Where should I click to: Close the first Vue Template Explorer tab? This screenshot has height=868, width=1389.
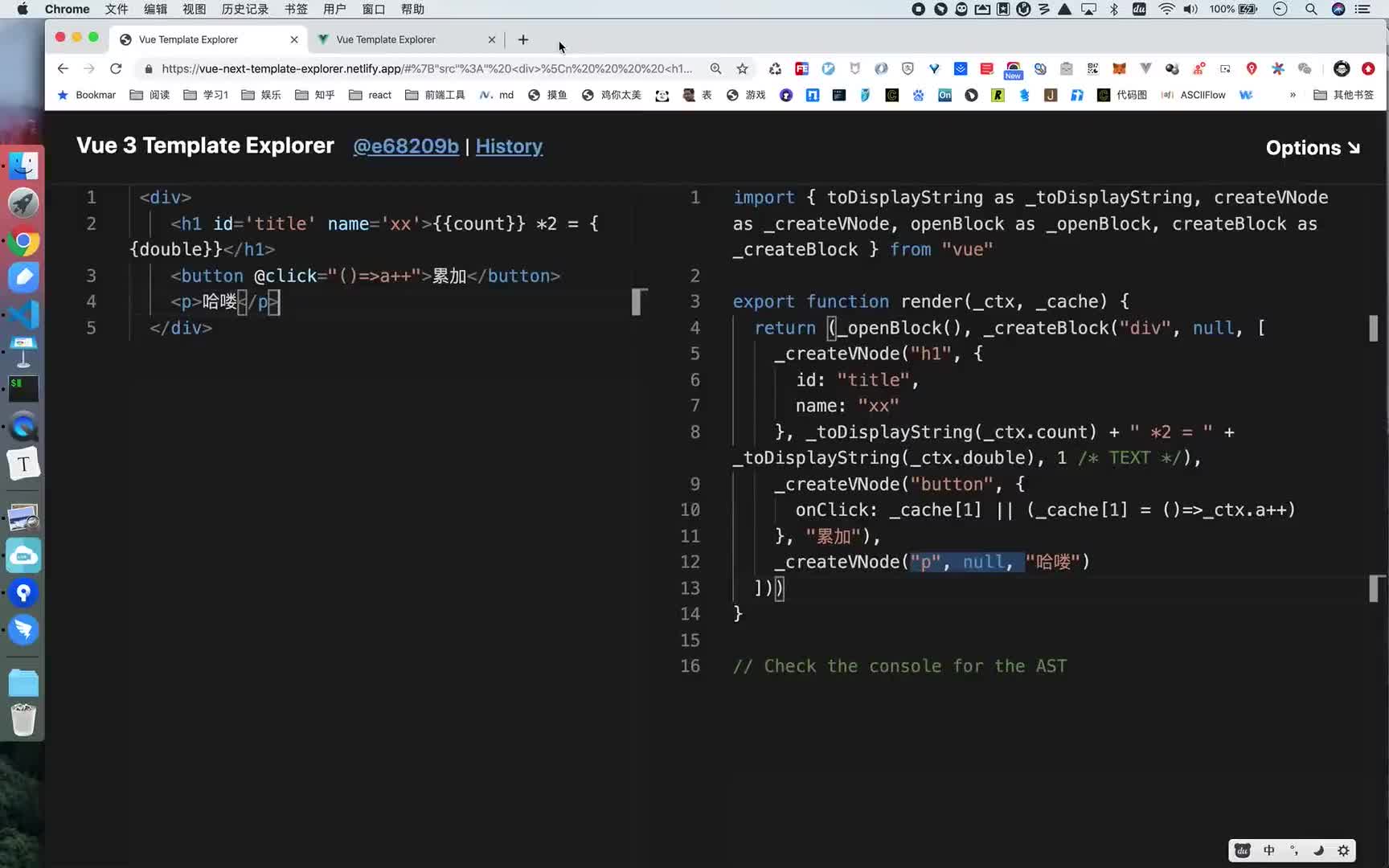point(294,39)
